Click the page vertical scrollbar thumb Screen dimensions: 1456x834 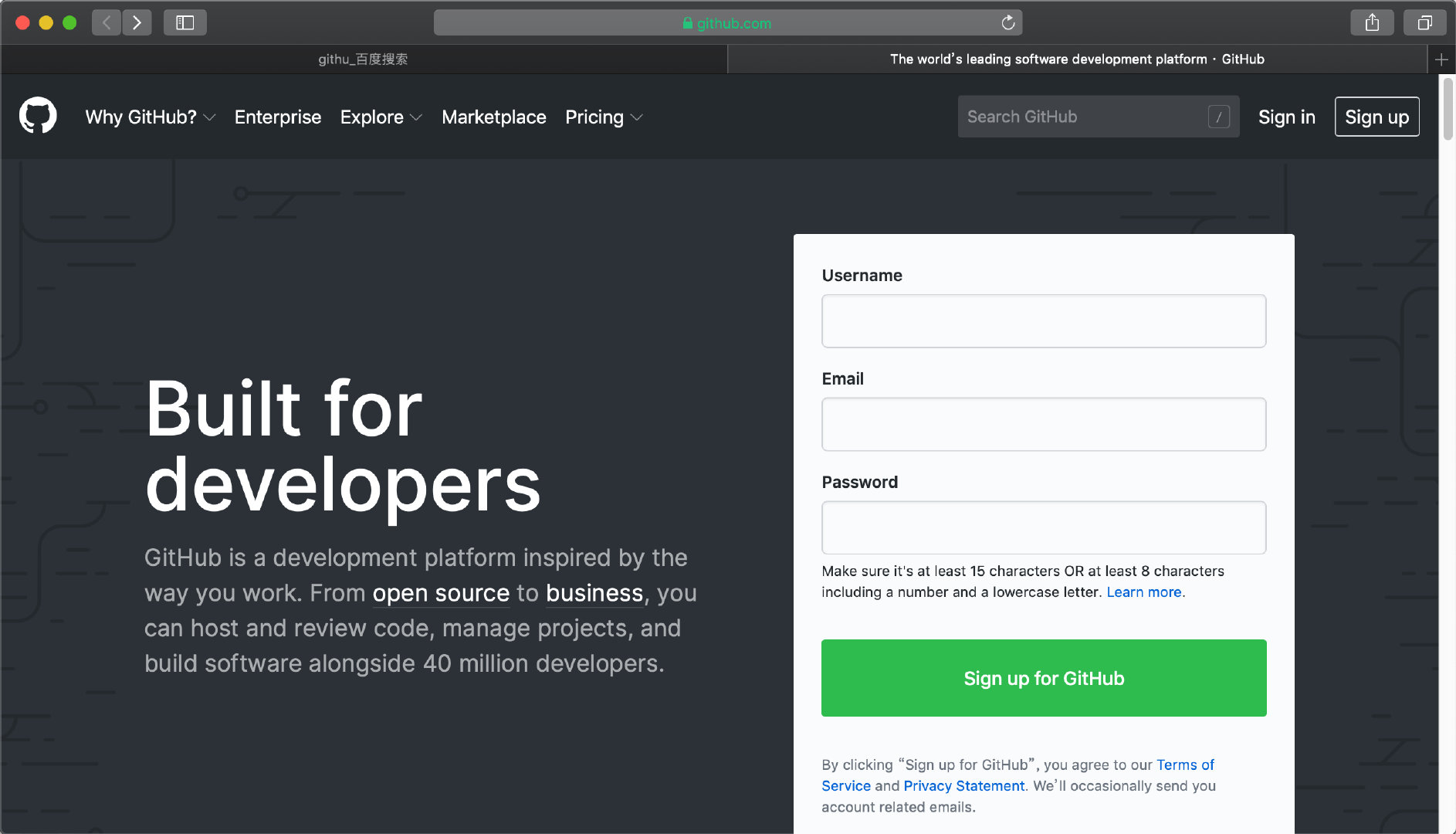pyautogui.click(x=1448, y=108)
